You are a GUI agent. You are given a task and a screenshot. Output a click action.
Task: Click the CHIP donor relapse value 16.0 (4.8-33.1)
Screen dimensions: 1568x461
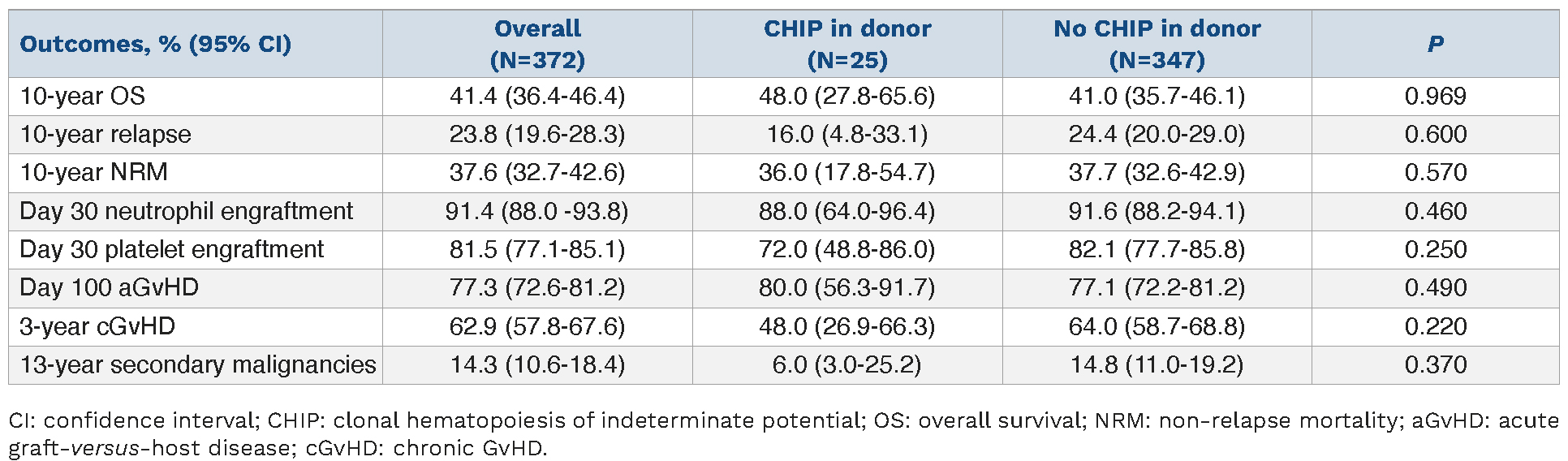pos(847,134)
